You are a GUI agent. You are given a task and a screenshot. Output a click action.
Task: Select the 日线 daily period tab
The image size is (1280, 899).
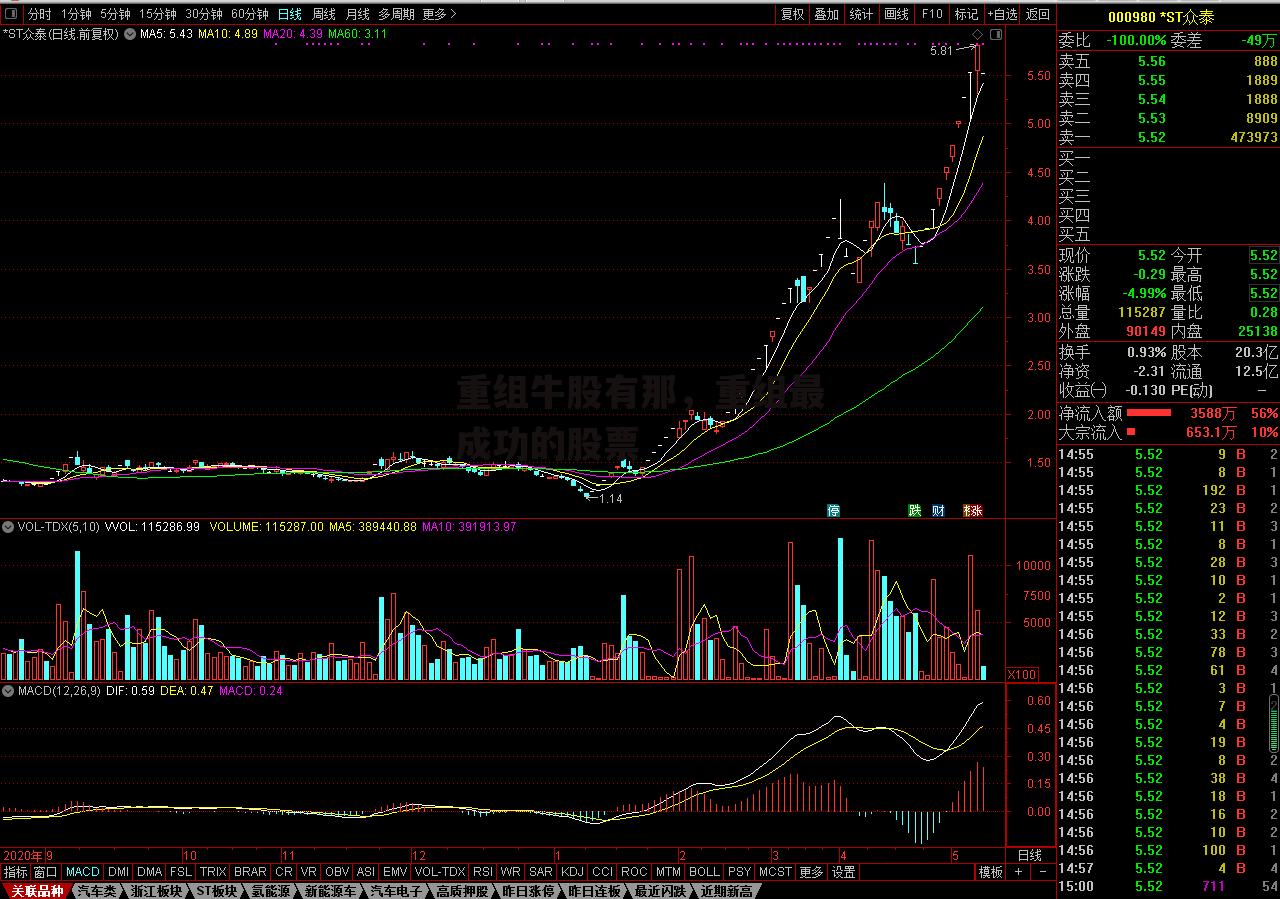point(289,14)
